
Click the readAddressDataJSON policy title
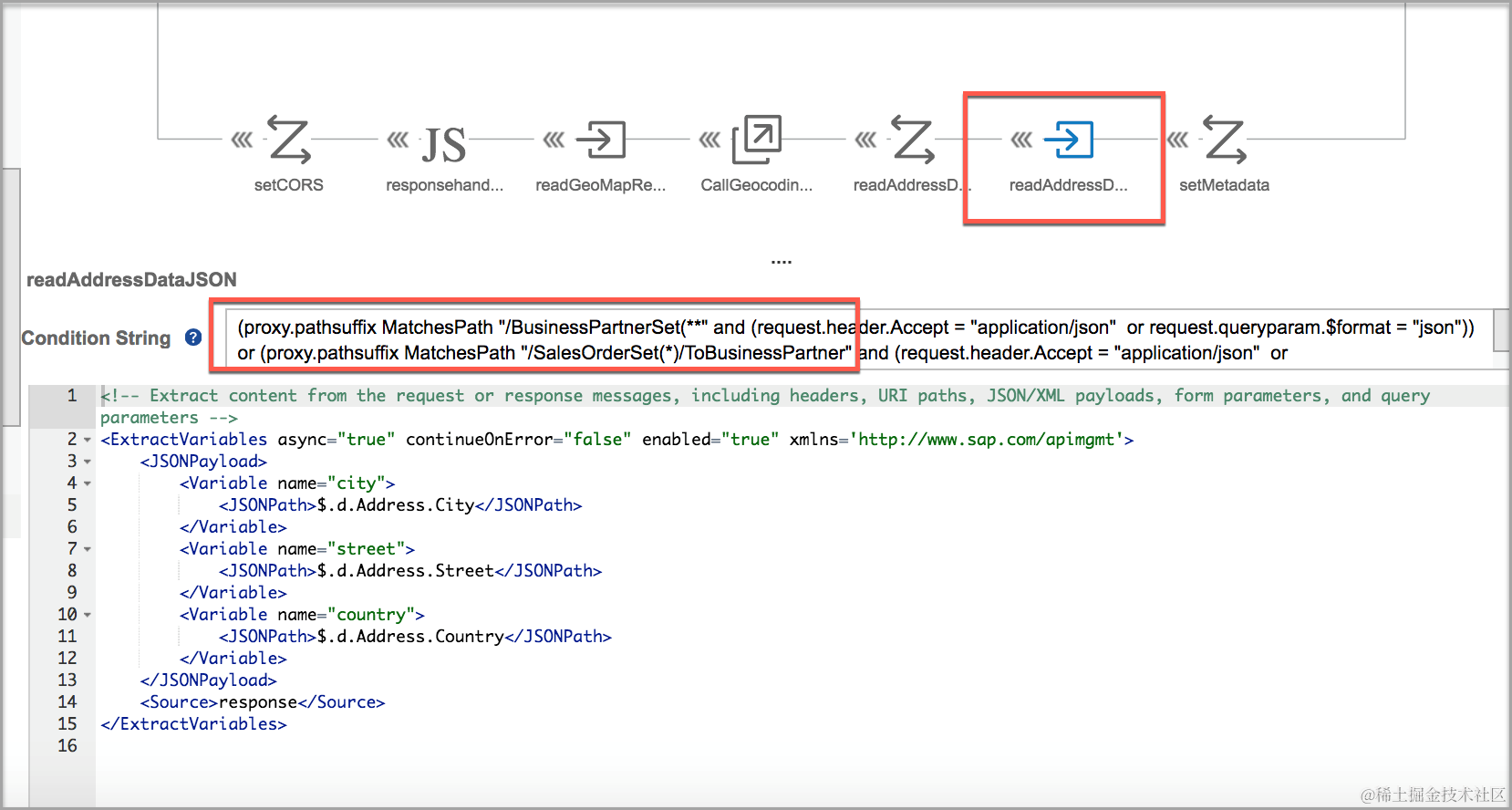[x=131, y=280]
